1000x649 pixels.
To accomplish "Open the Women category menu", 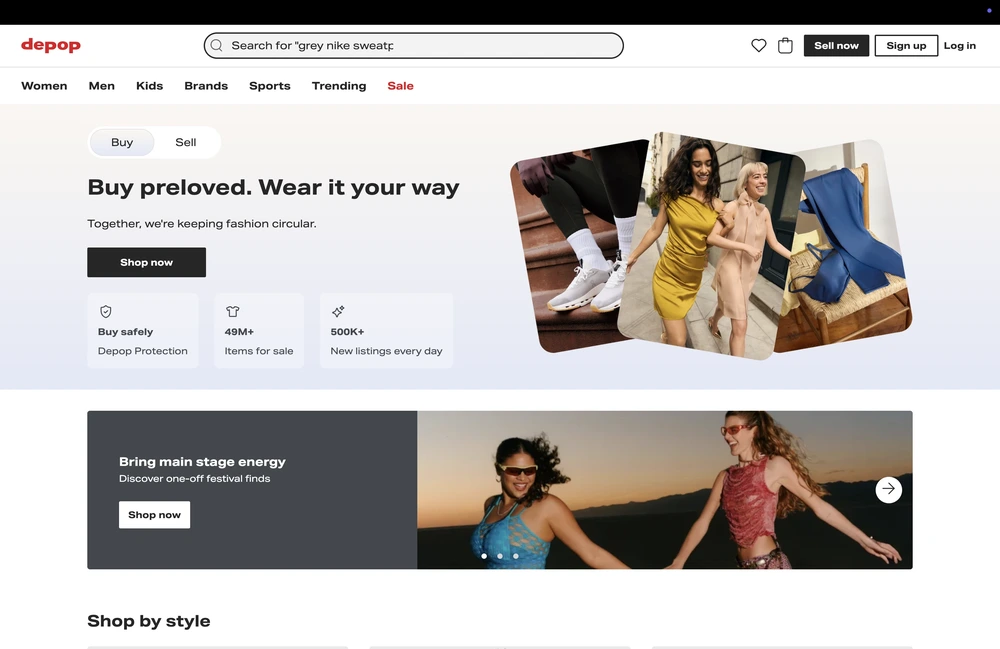I will [x=44, y=86].
